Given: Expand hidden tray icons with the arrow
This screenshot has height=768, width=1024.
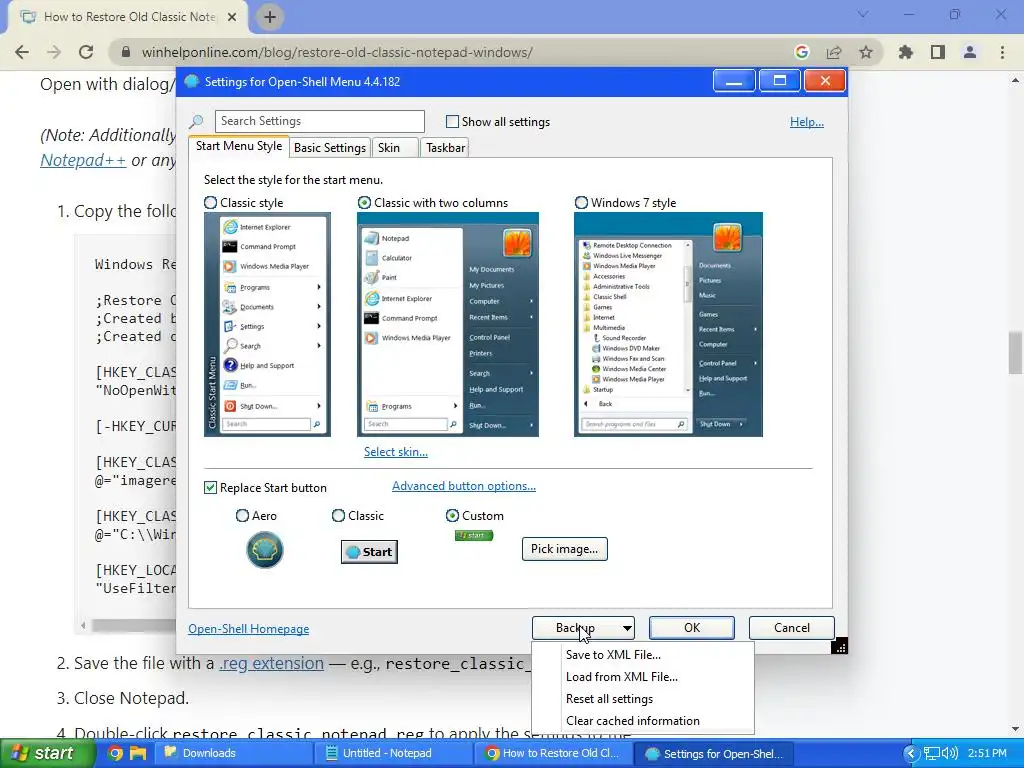Looking at the screenshot, I should 911,754.
